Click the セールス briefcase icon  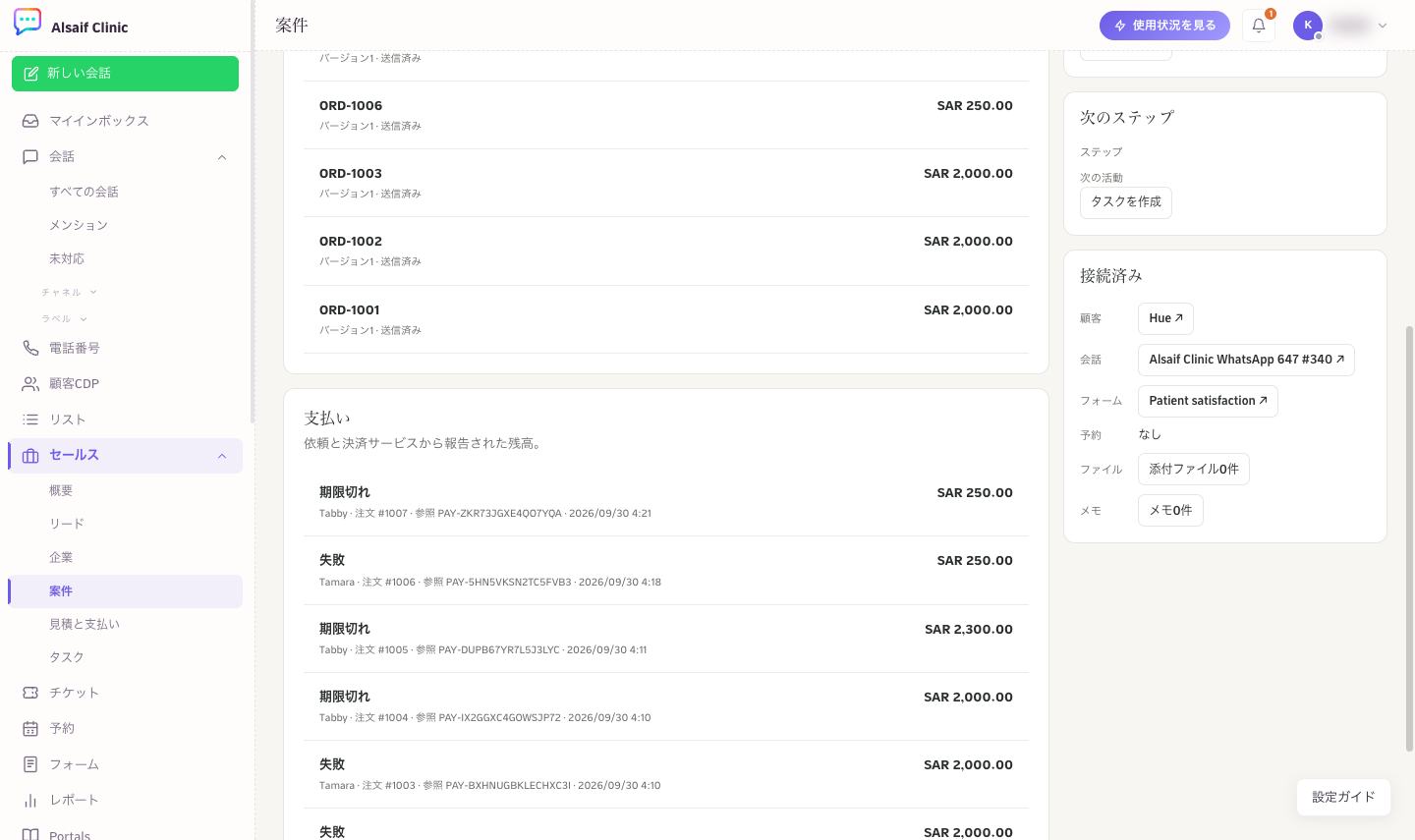click(x=30, y=456)
